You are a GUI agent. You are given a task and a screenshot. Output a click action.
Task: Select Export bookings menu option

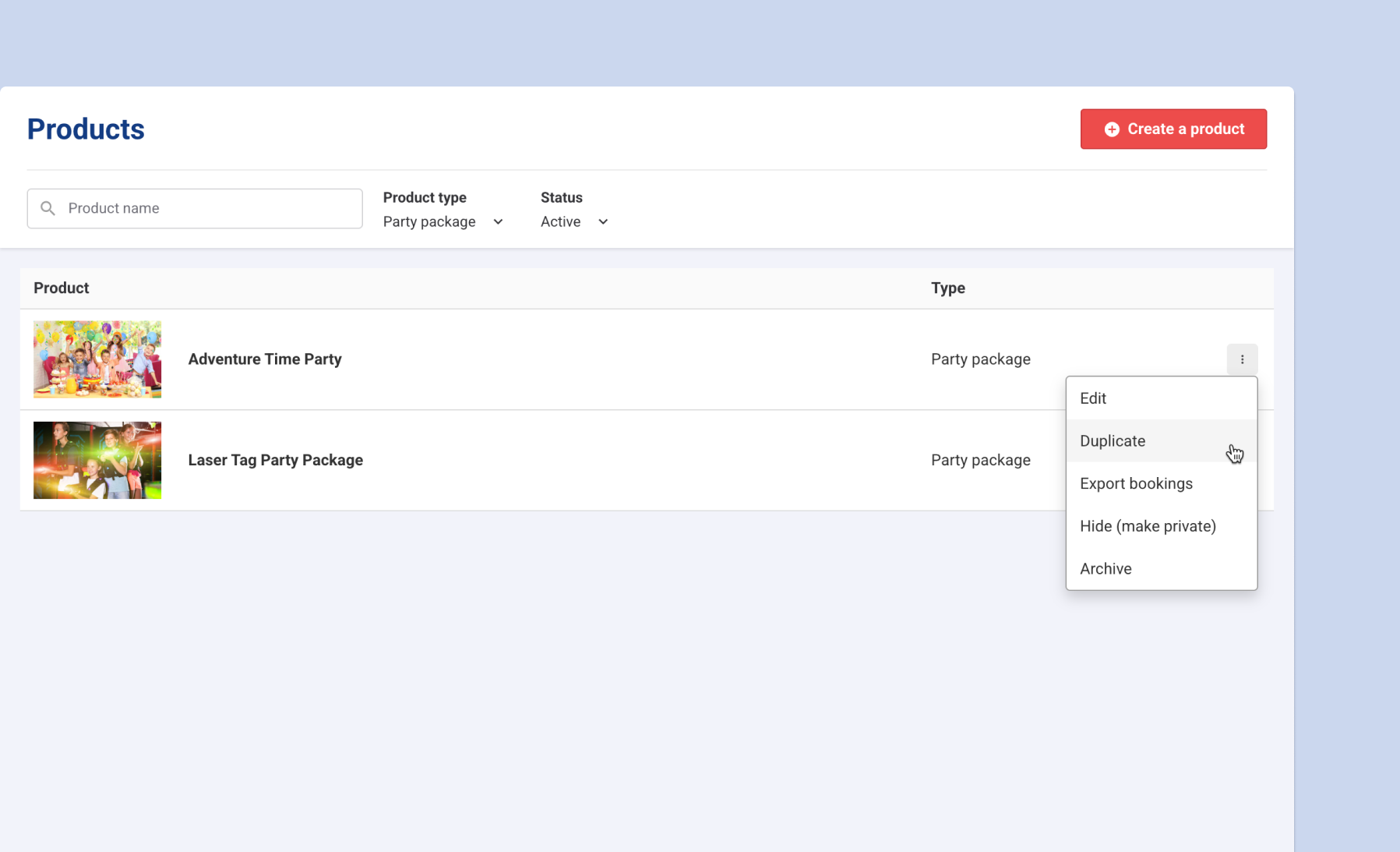[x=1135, y=484]
